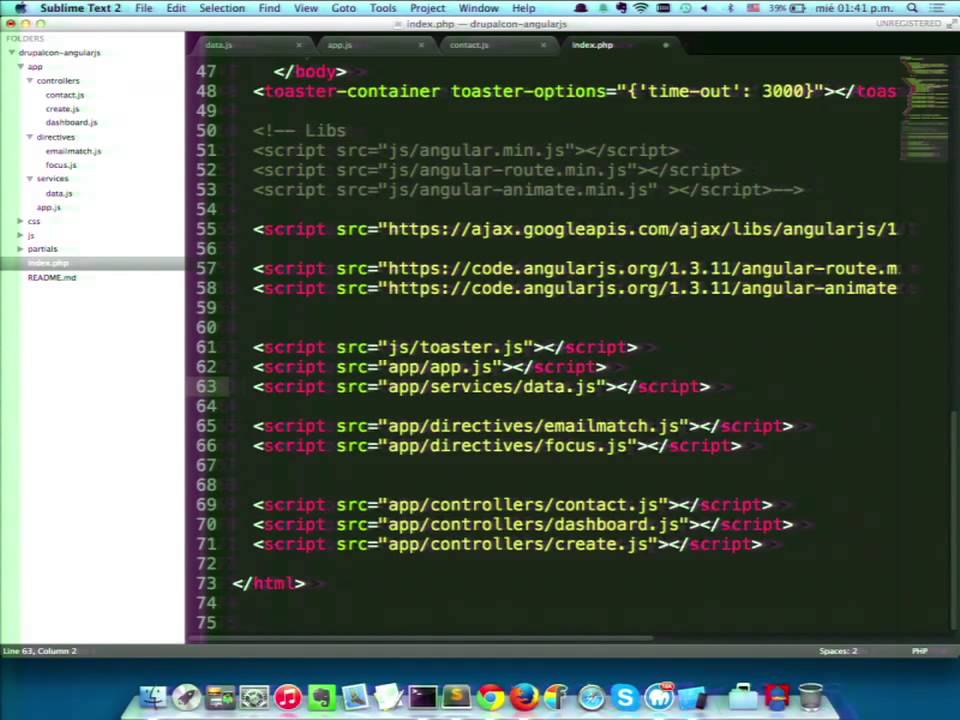Expand the css folder
The image size is (960, 720).
click(x=20, y=221)
